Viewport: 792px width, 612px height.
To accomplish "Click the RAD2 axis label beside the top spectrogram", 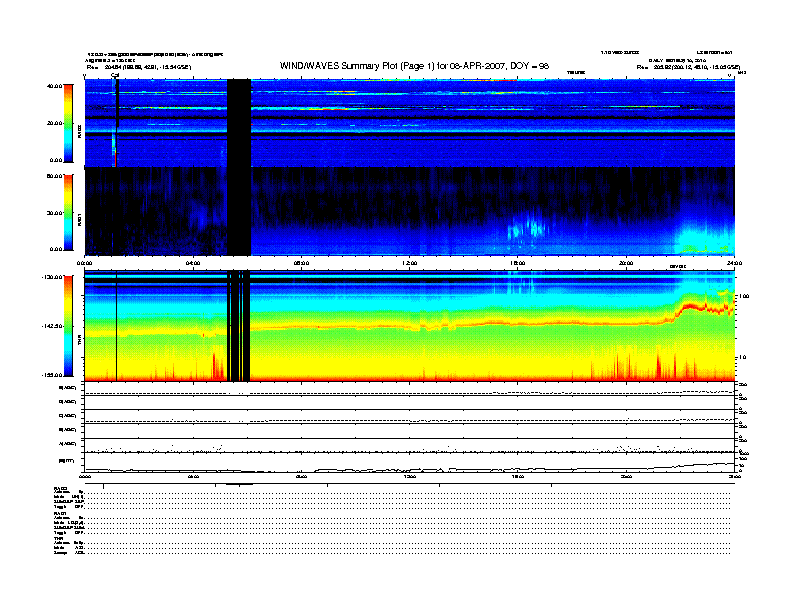I will pos(79,131).
